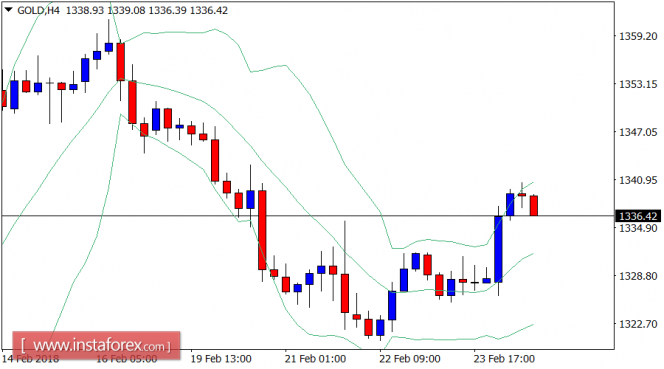Image resolution: width=664 pixels, height=369 pixels.
Task: Click the 1340.95 price axis value
Action: point(638,180)
